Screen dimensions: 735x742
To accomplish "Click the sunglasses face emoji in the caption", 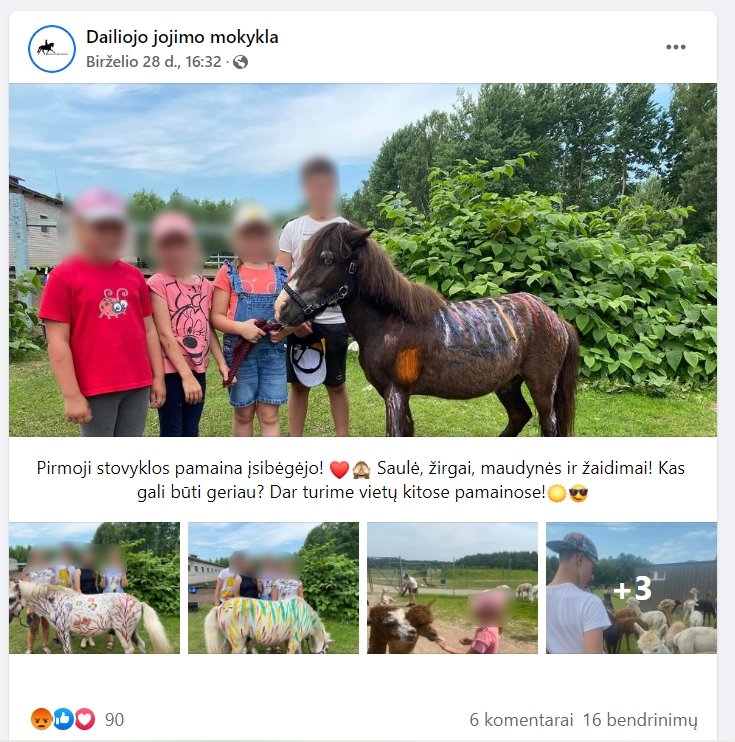I will coord(578,494).
